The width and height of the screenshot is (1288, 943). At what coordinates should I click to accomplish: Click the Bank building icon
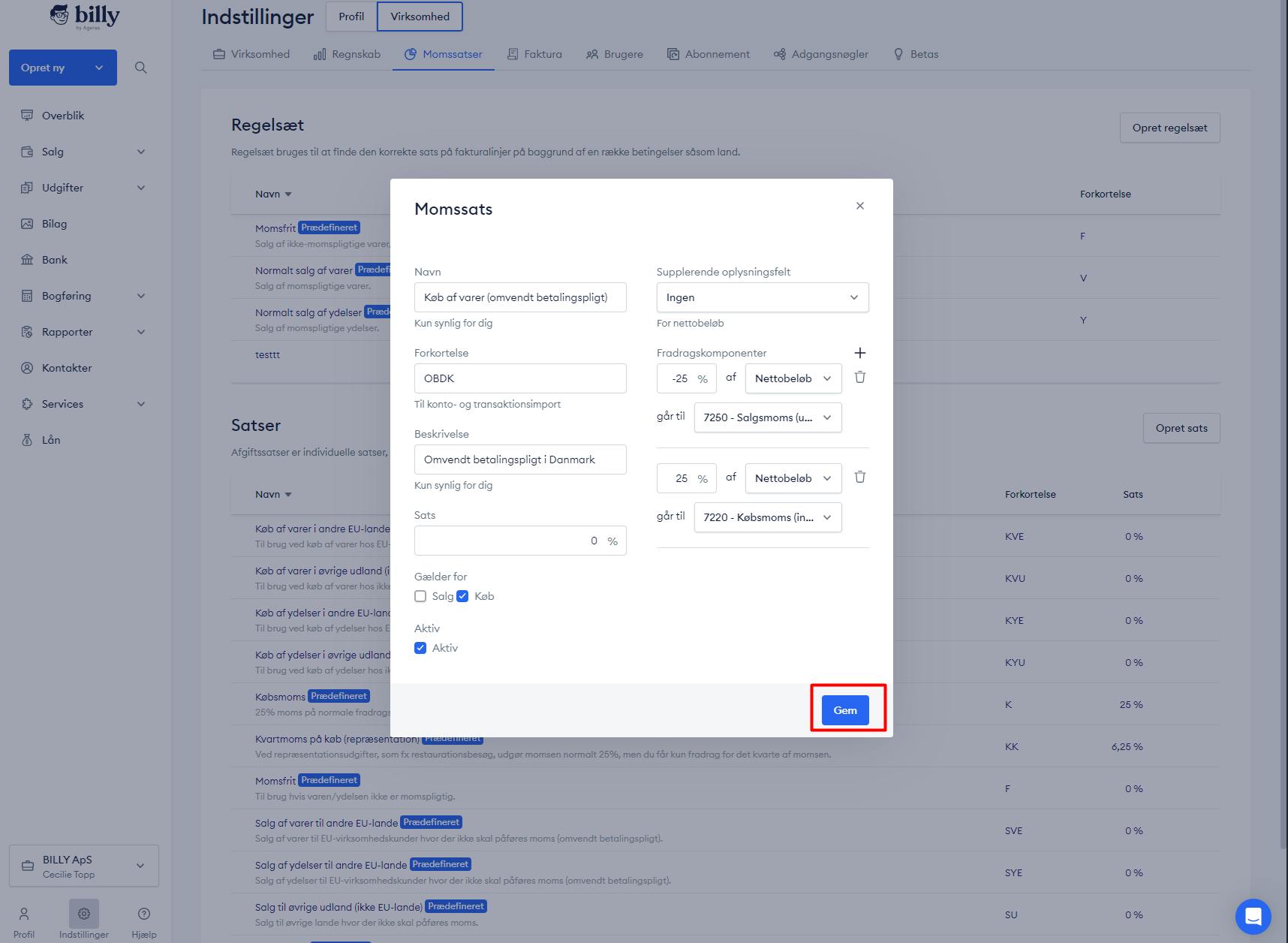click(x=27, y=260)
